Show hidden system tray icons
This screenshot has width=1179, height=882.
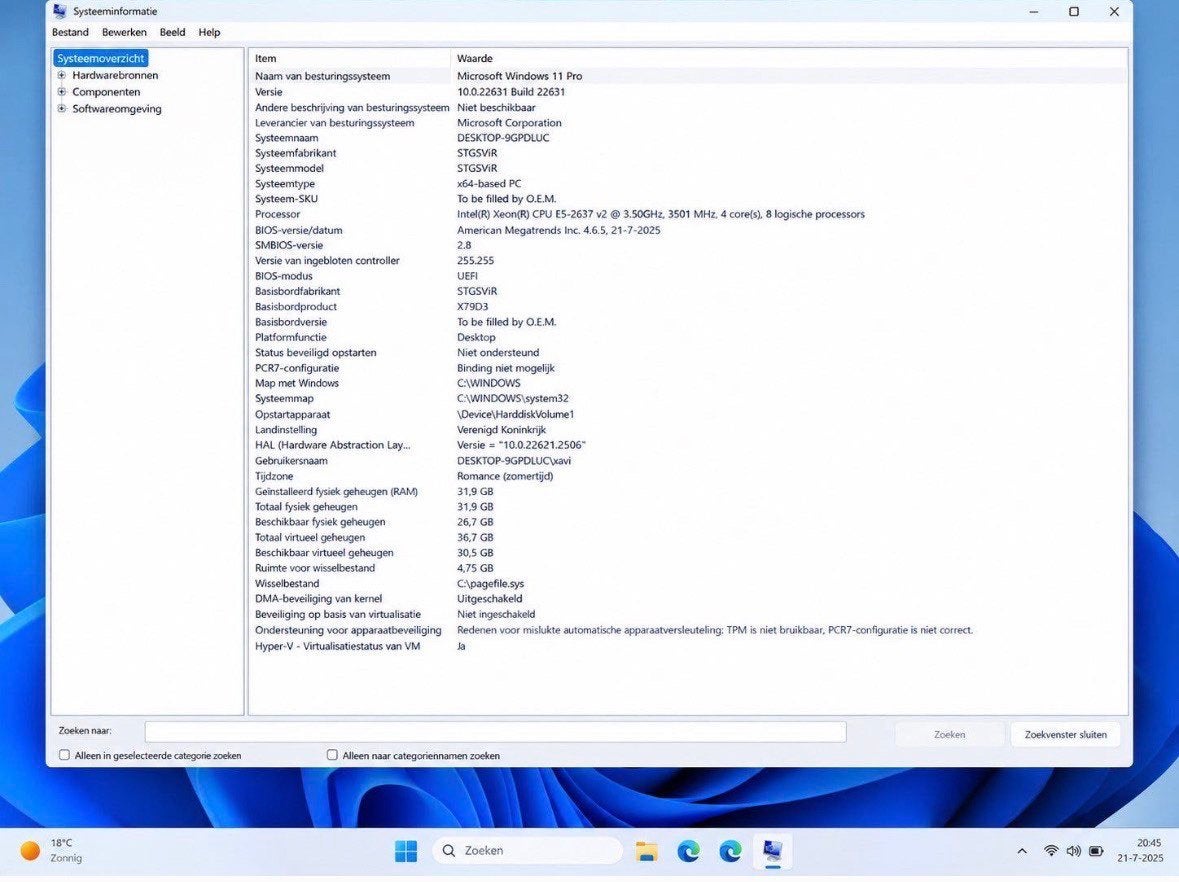pos(1022,851)
